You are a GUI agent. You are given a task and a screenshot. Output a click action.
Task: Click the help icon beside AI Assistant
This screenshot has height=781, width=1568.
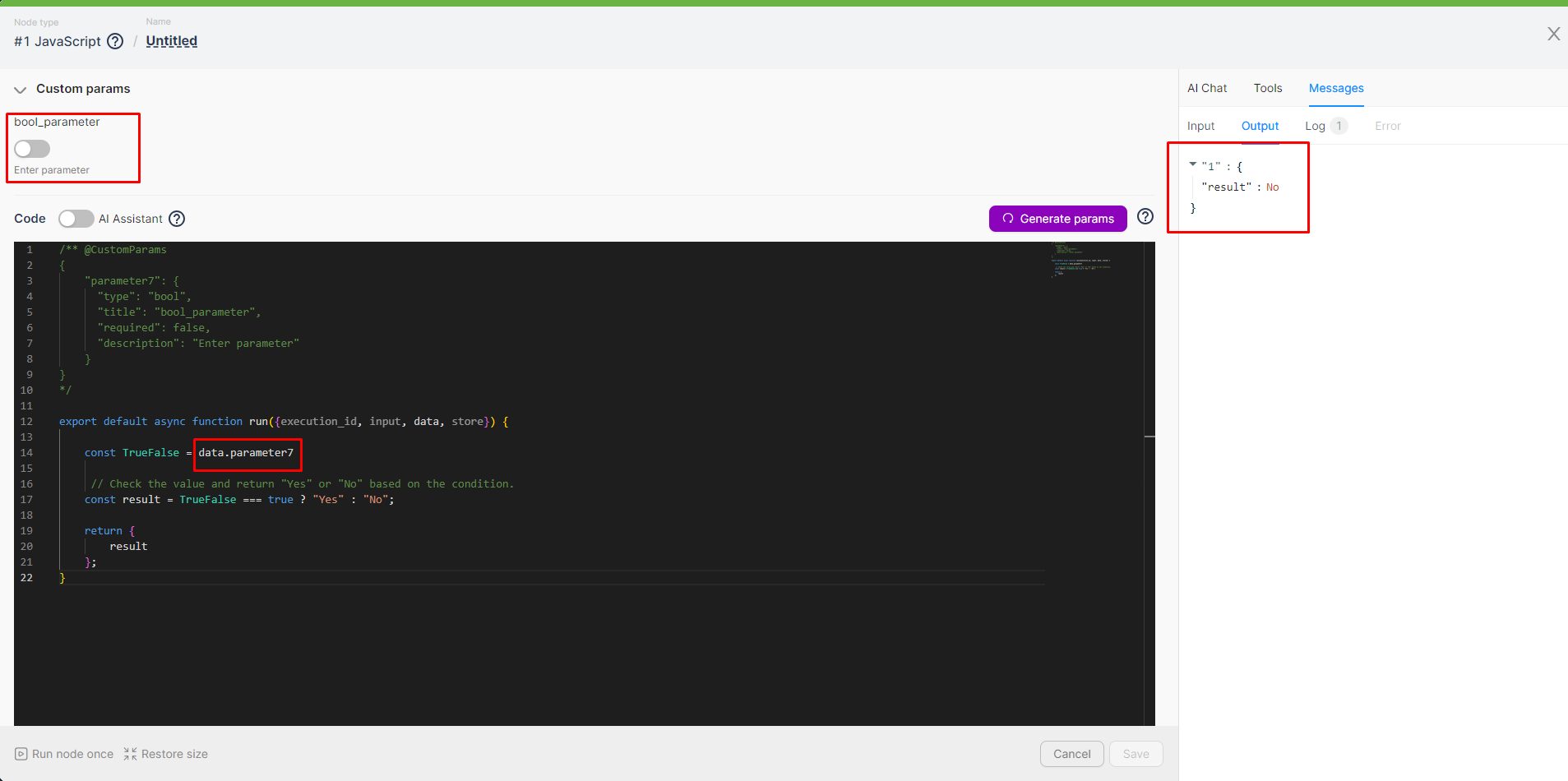[177, 219]
